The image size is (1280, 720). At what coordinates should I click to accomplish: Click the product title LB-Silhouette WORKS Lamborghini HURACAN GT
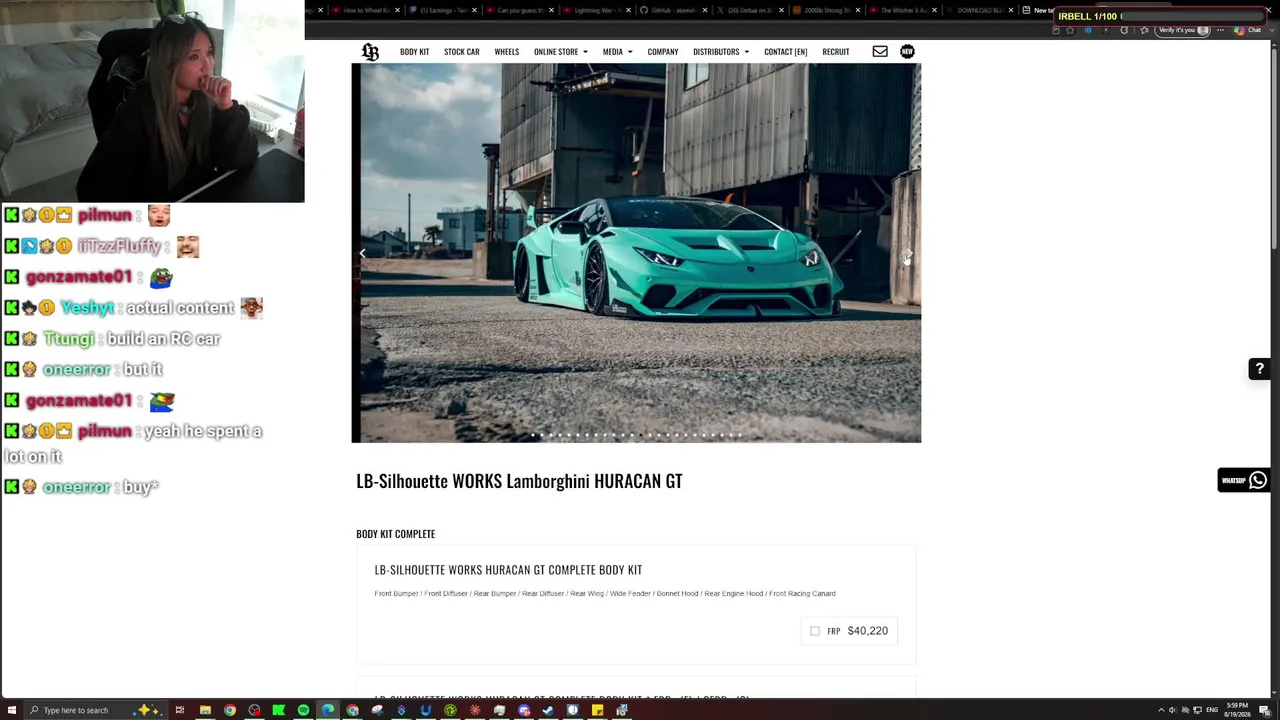(519, 481)
